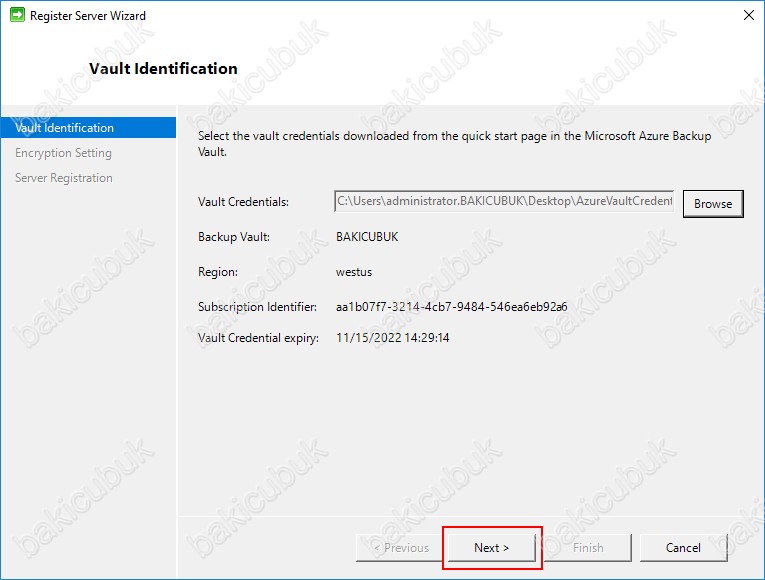Select the Server Registration step
This screenshot has width=765, height=580.
click(x=64, y=178)
